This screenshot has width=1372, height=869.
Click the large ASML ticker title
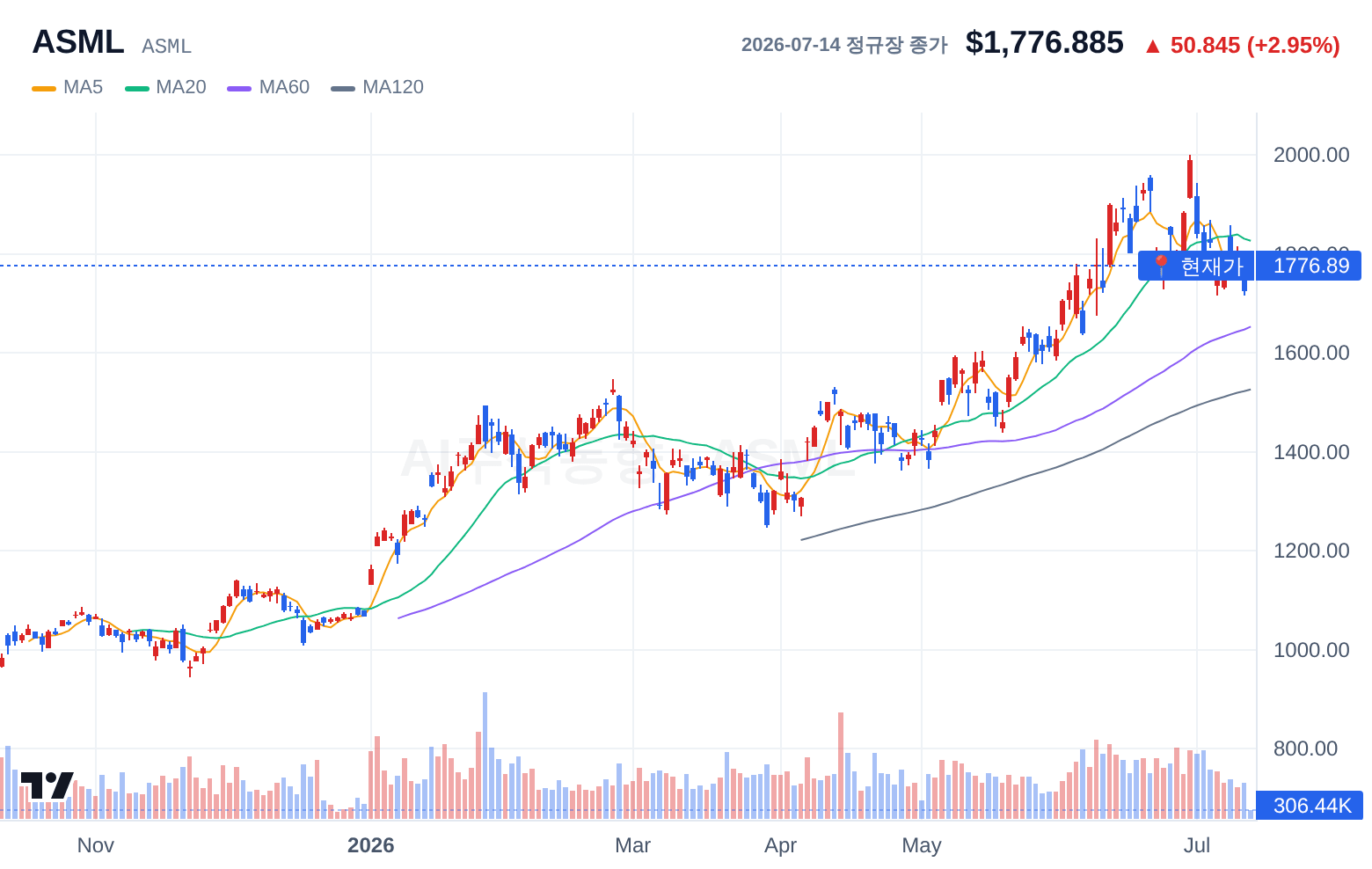click(x=78, y=42)
